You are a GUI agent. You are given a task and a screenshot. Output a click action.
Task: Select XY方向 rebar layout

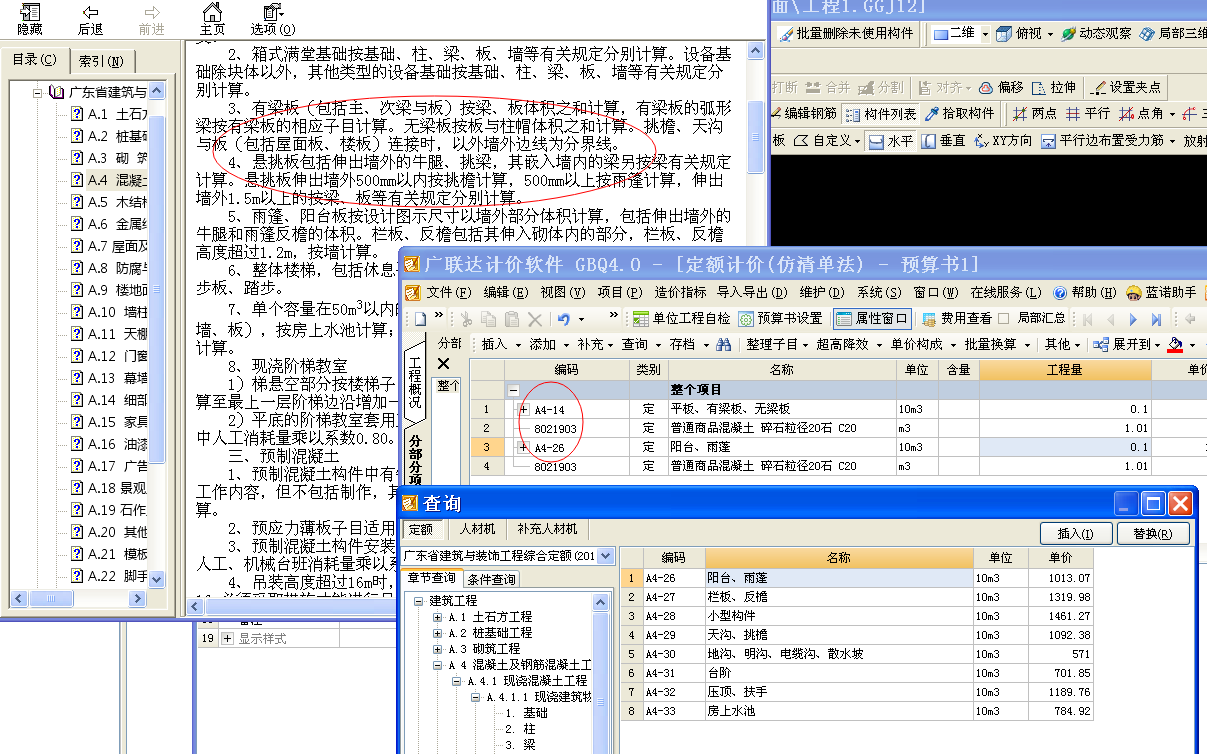click(x=1003, y=141)
